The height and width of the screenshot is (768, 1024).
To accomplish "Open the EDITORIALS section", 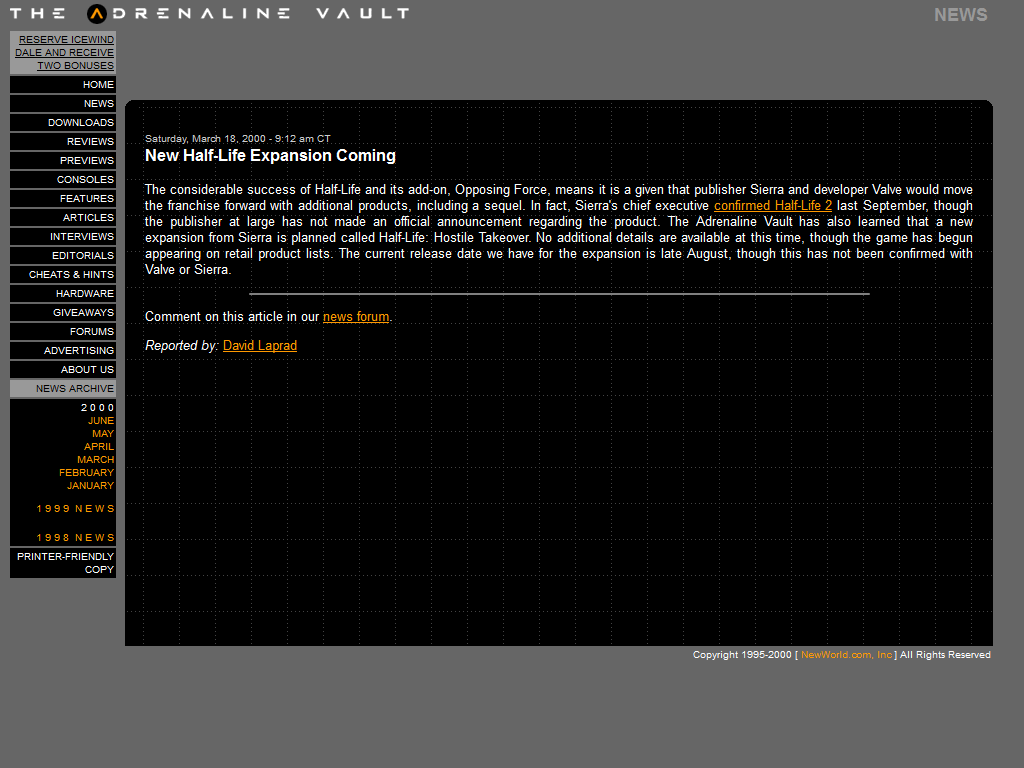I will (63, 255).
